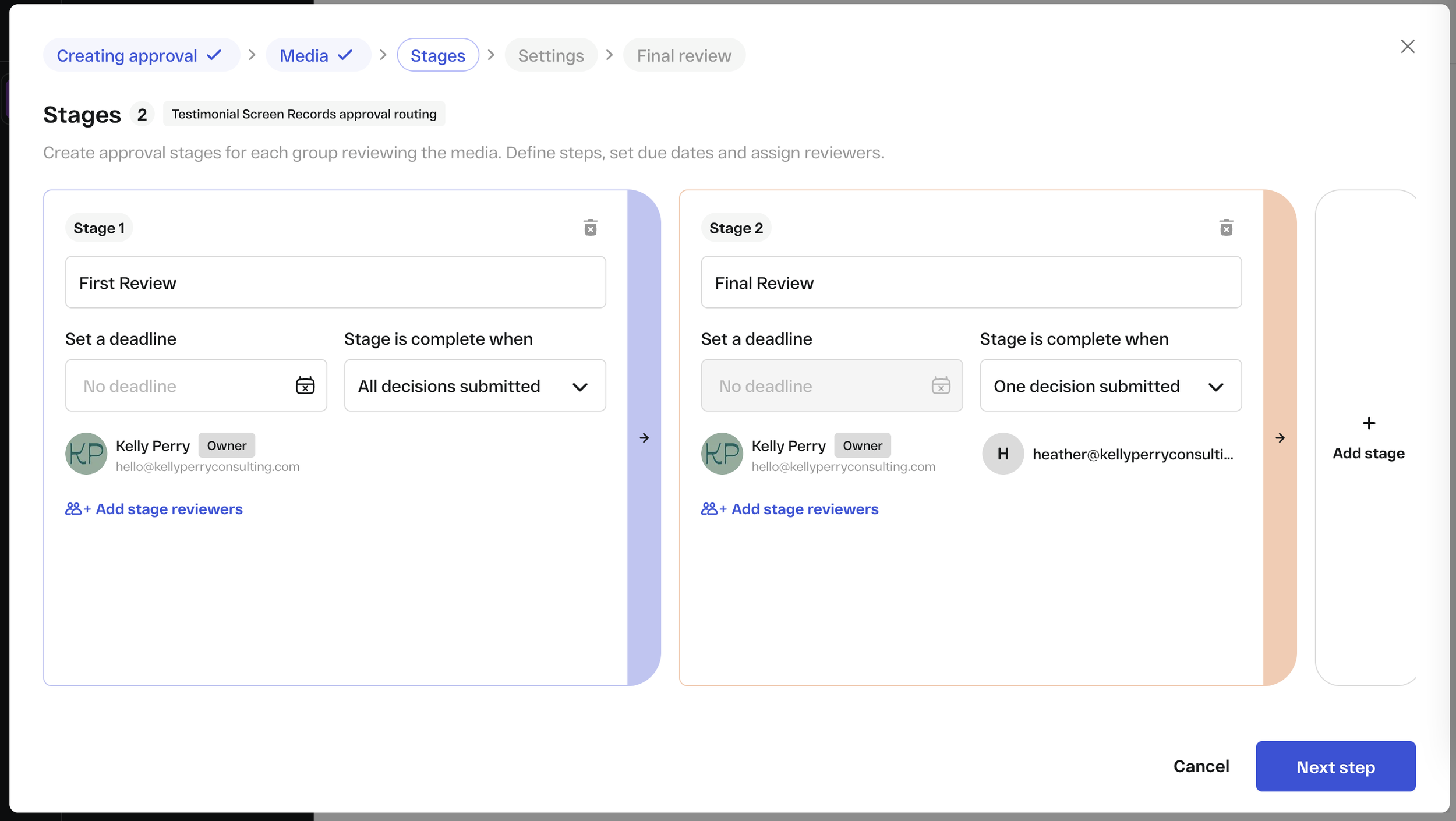This screenshot has height=821, width=1456.
Task: Open the 'One decision submitted' dropdown
Action: coord(1110,385)
